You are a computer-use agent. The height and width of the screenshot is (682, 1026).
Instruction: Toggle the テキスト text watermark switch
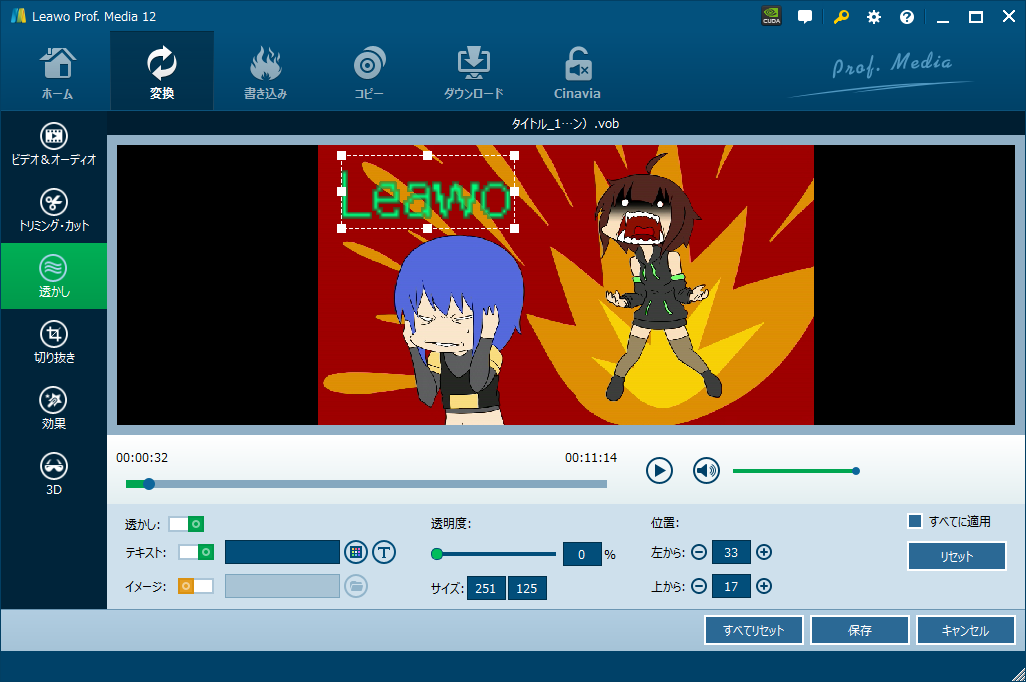tap(196, 552)
